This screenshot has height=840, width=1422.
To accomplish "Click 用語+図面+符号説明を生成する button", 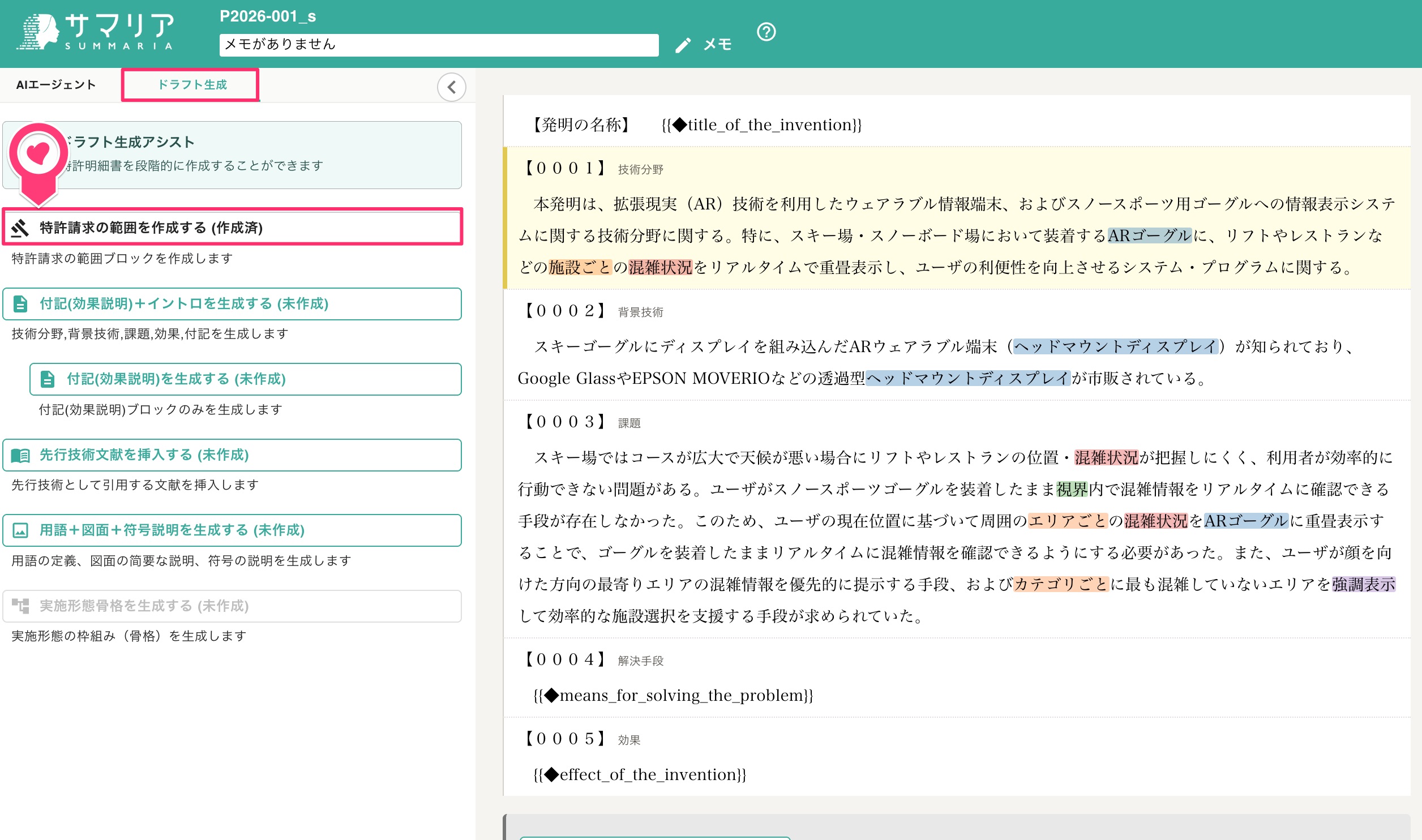I will click(232, 530).
